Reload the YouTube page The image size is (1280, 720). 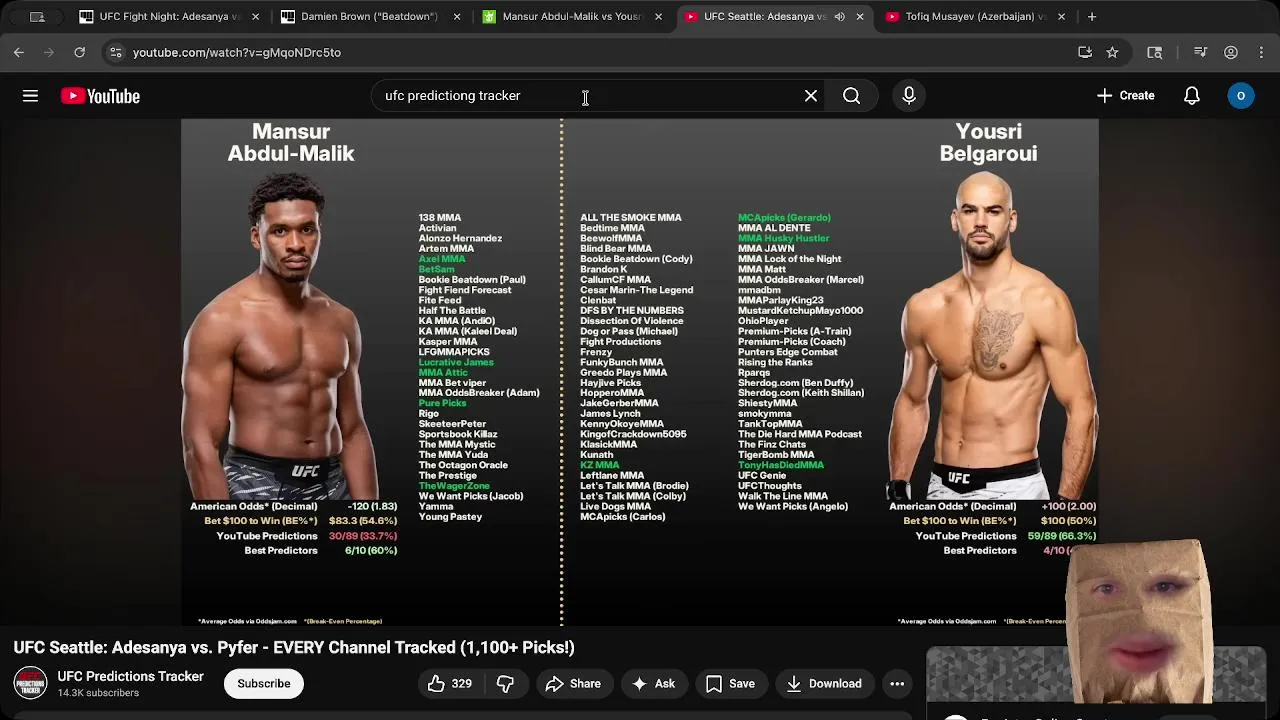point(80,52)
